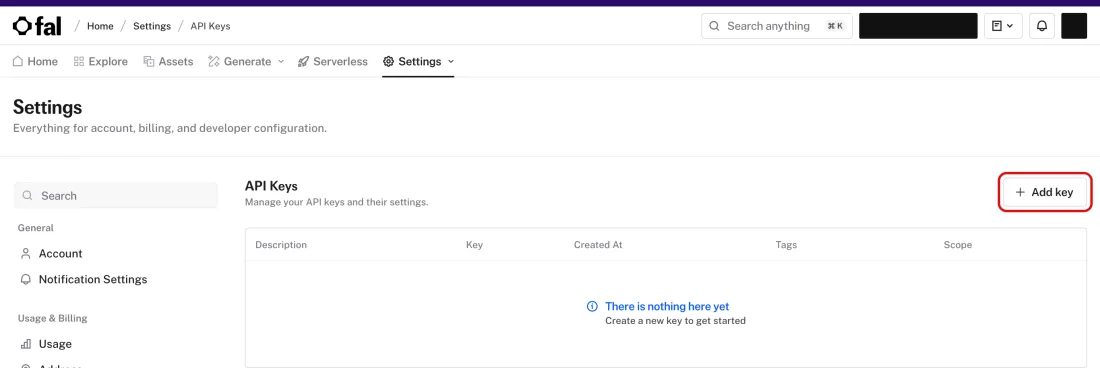Go to the Home tab
The width and height of the screenshot is (1100, 368).
coord(35,62)
